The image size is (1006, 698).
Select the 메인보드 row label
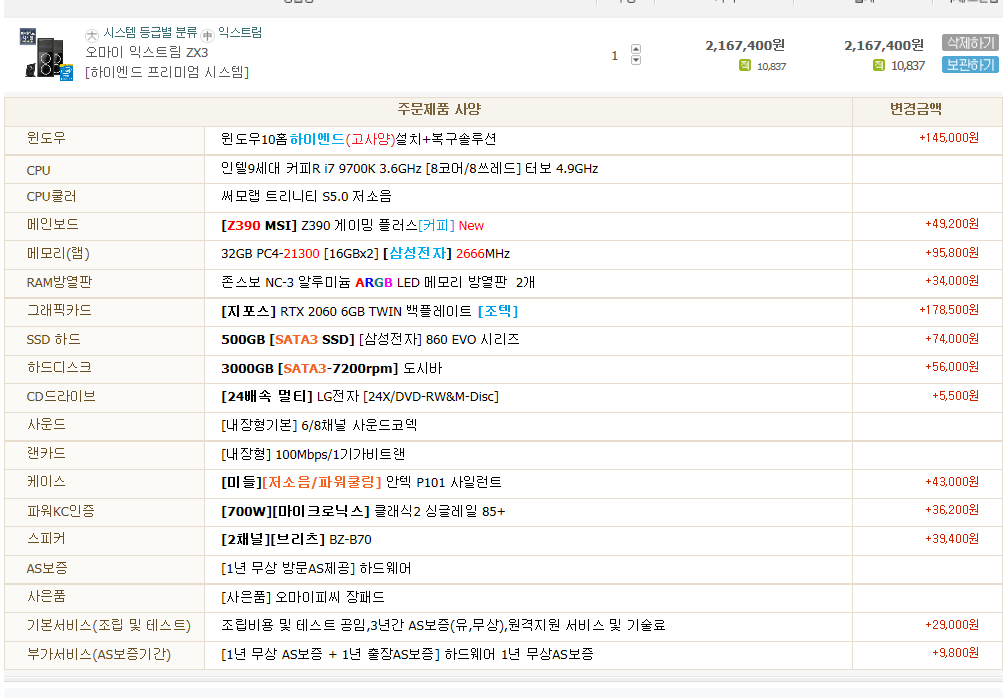(x=53, y=224)
